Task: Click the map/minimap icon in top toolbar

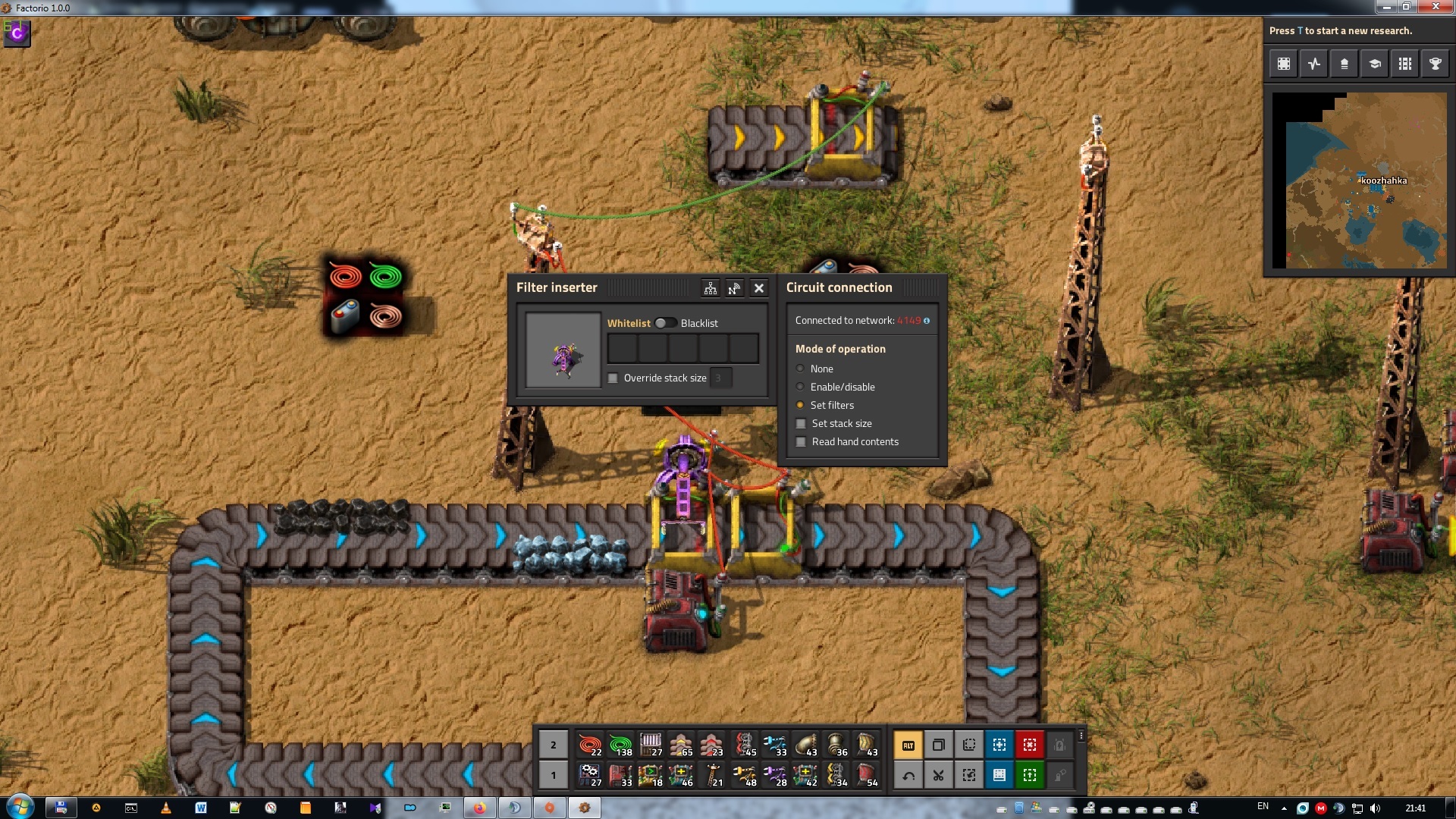Action: (1285, 64)
